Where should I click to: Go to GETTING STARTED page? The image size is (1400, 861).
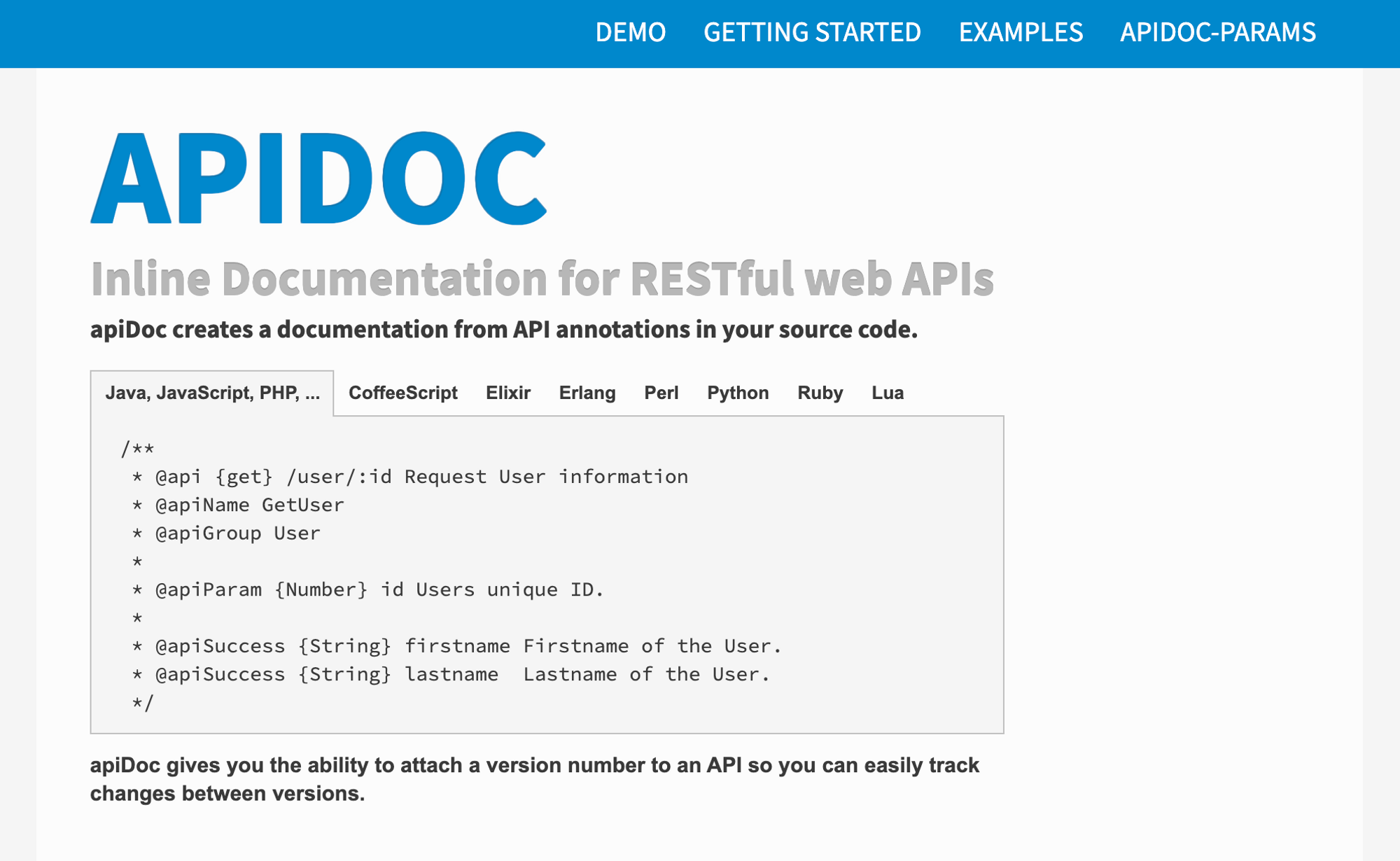pyautogui.click(x=812, y=32)
